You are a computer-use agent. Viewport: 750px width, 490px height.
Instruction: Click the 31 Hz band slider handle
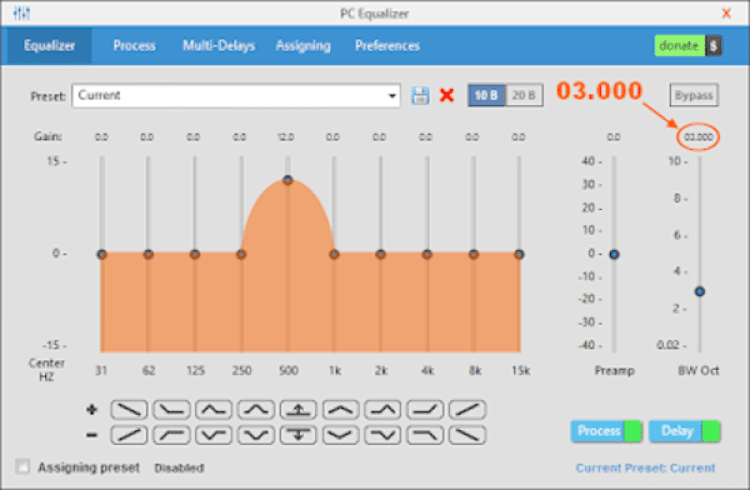(101, 254)
